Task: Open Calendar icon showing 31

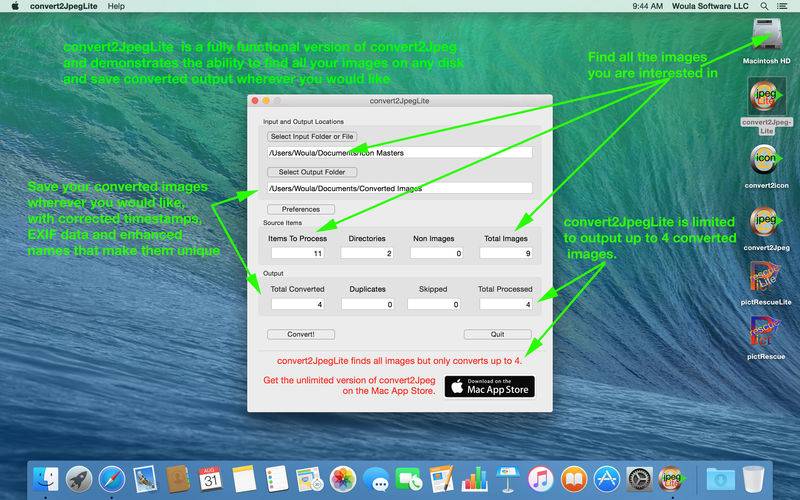Action: point(210,479)
